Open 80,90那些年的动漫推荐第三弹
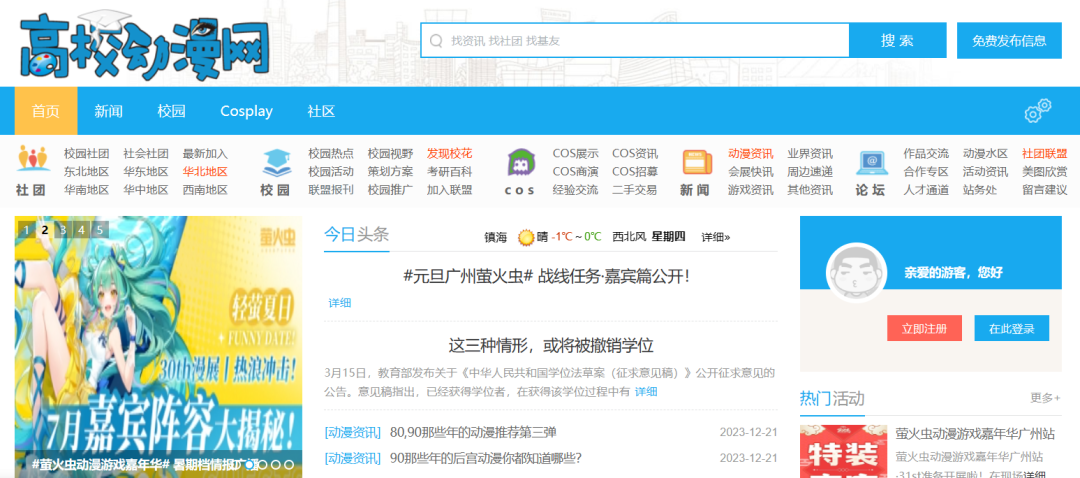The image size is (1080, 478). pos(473,433)
